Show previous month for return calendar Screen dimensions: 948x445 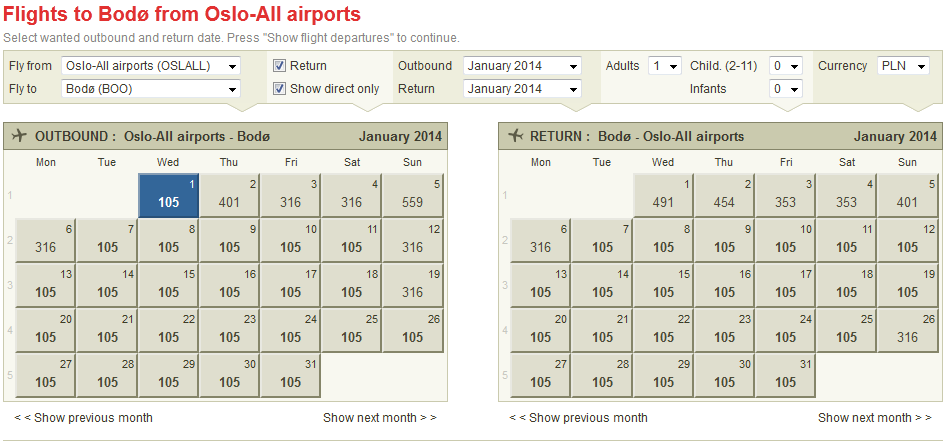coord(579,418)
